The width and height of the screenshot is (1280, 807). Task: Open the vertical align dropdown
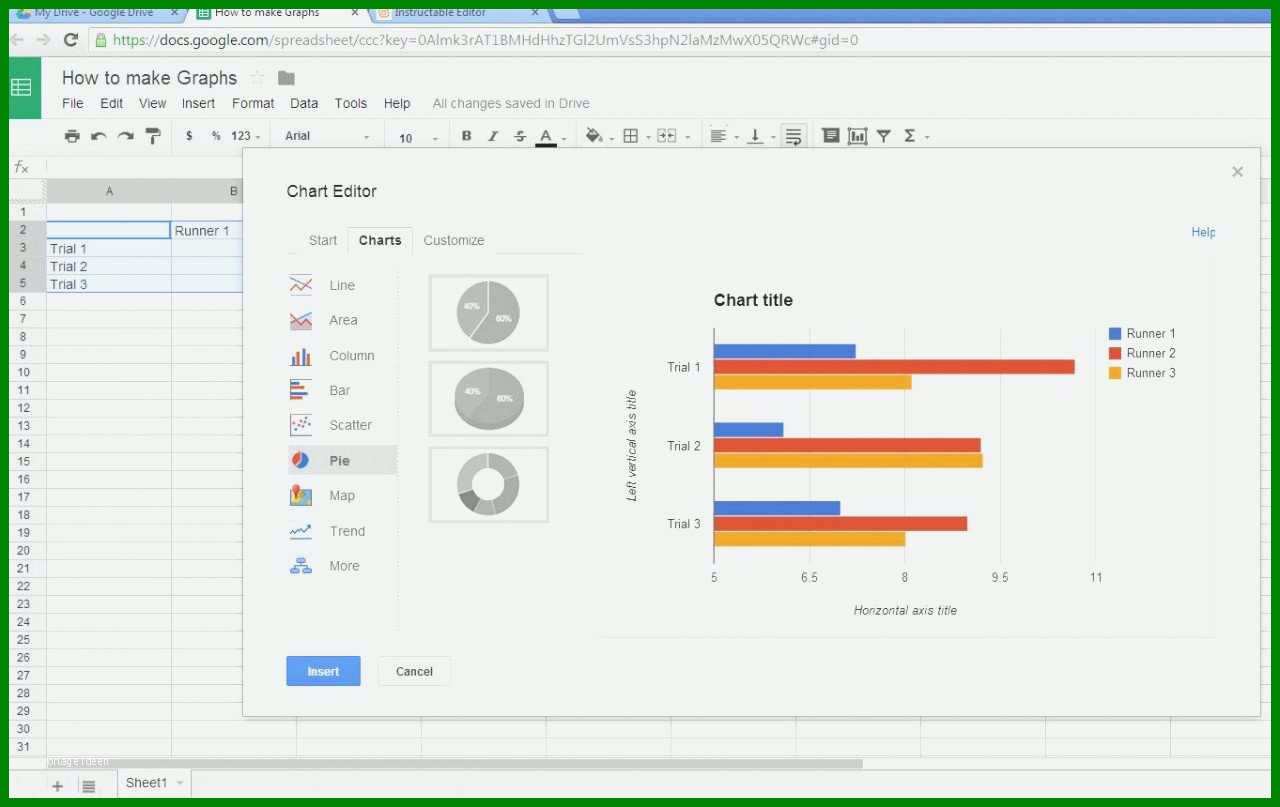click(762, 136)
